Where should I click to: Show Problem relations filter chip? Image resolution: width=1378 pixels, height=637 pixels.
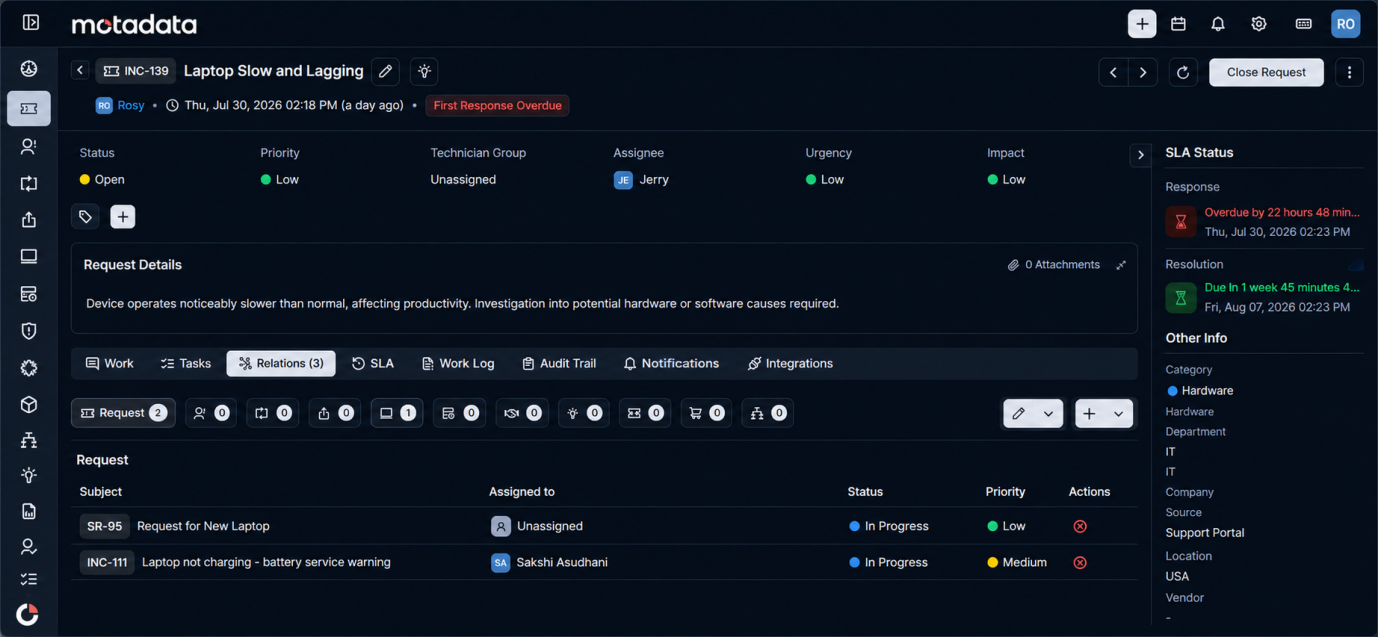pyautogui.click(x=211, y=413)
